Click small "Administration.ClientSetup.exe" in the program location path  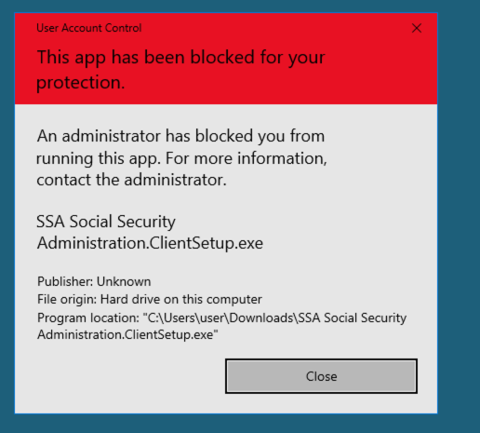(x=128, y=335)
